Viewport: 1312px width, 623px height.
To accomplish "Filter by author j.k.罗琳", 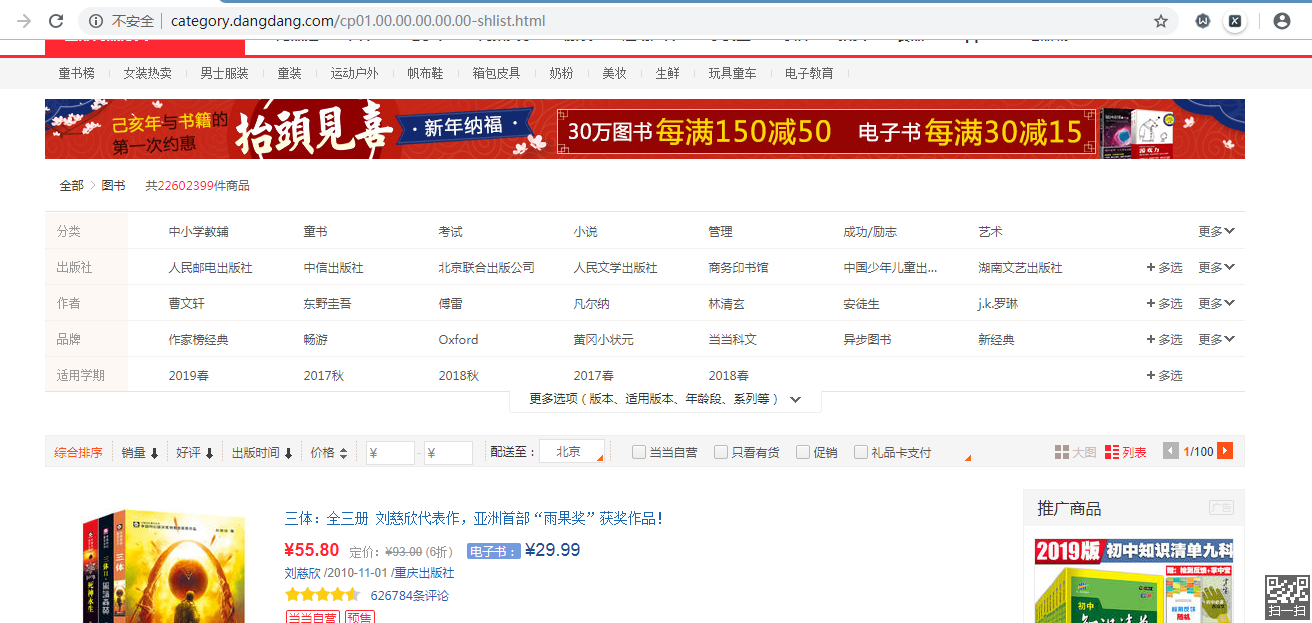I will click(998, 303).
